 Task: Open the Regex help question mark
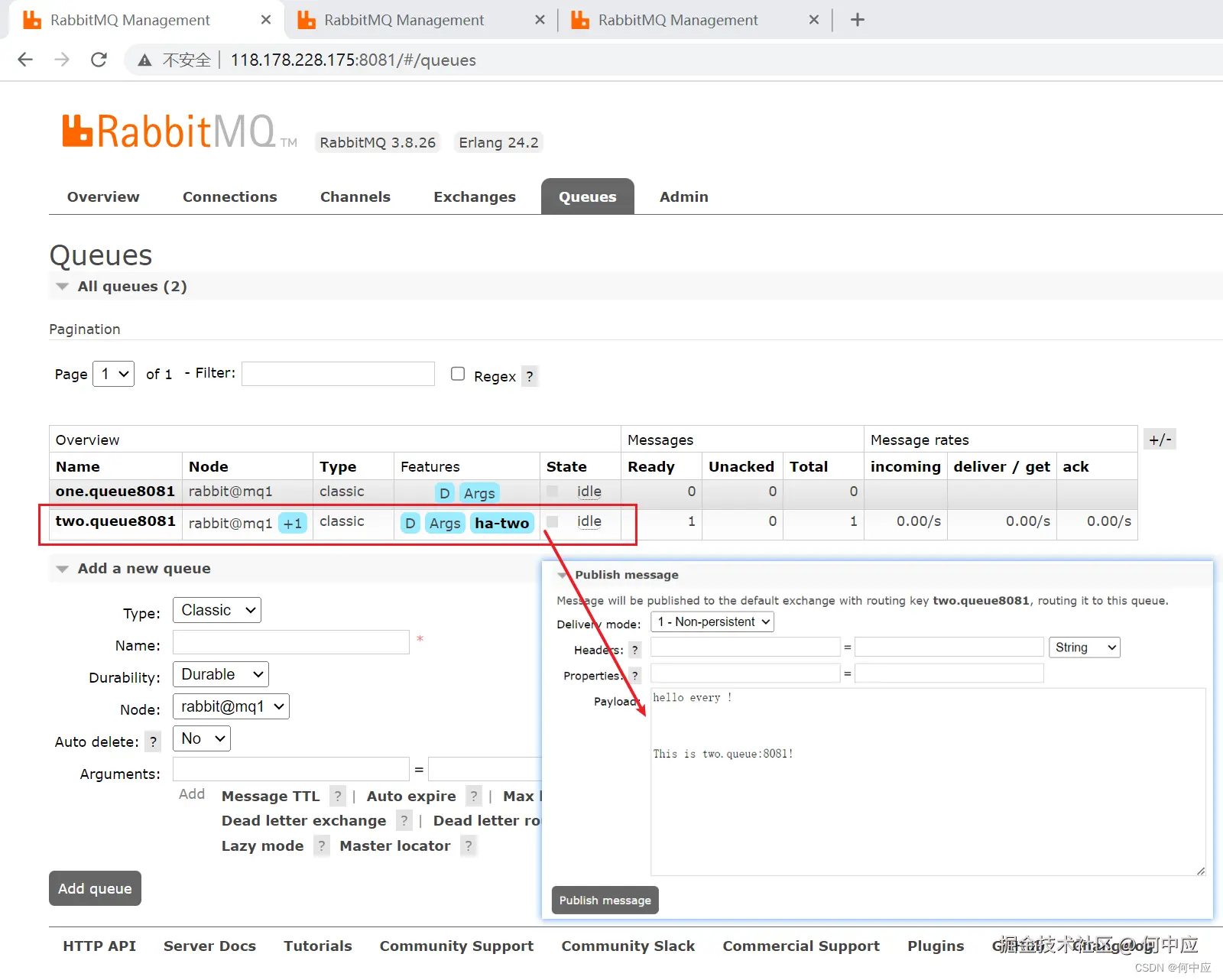point(530,376)
